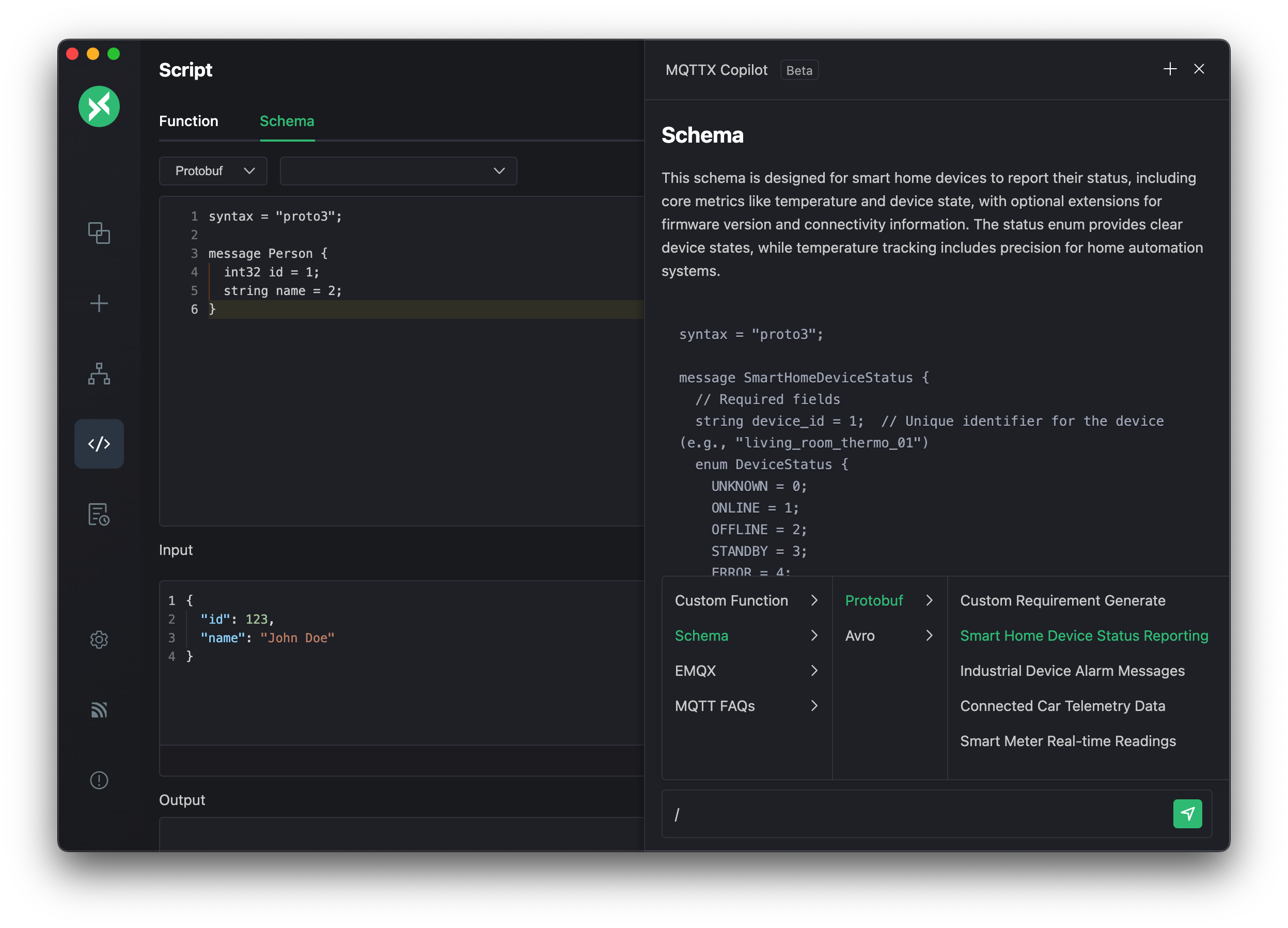Open the Help info icon in the sidebar
Viewport: 1288px width, 928px height.
point(99,780)
